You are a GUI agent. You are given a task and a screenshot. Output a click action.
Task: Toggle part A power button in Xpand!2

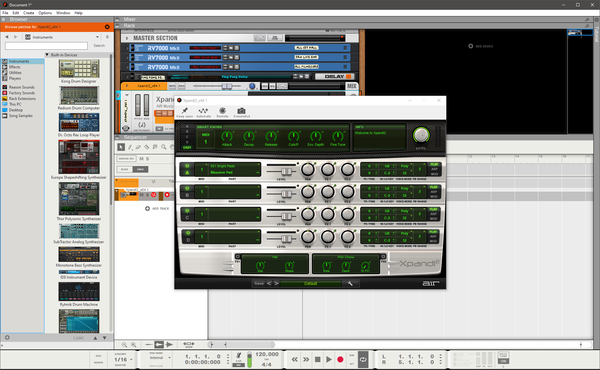coord(187,166)
